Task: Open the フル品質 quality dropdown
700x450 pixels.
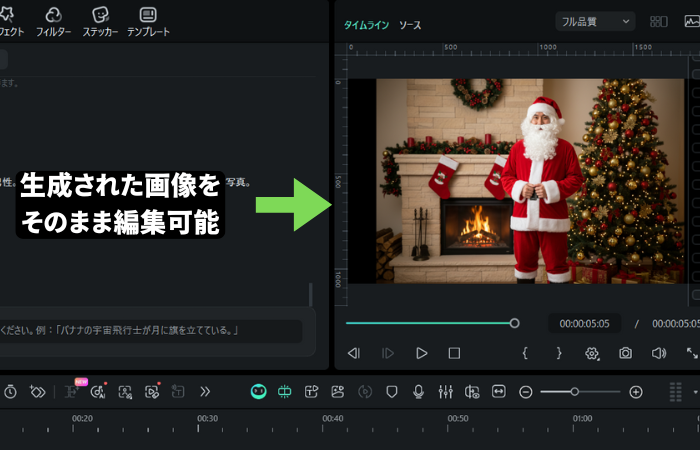Action: 595,21
